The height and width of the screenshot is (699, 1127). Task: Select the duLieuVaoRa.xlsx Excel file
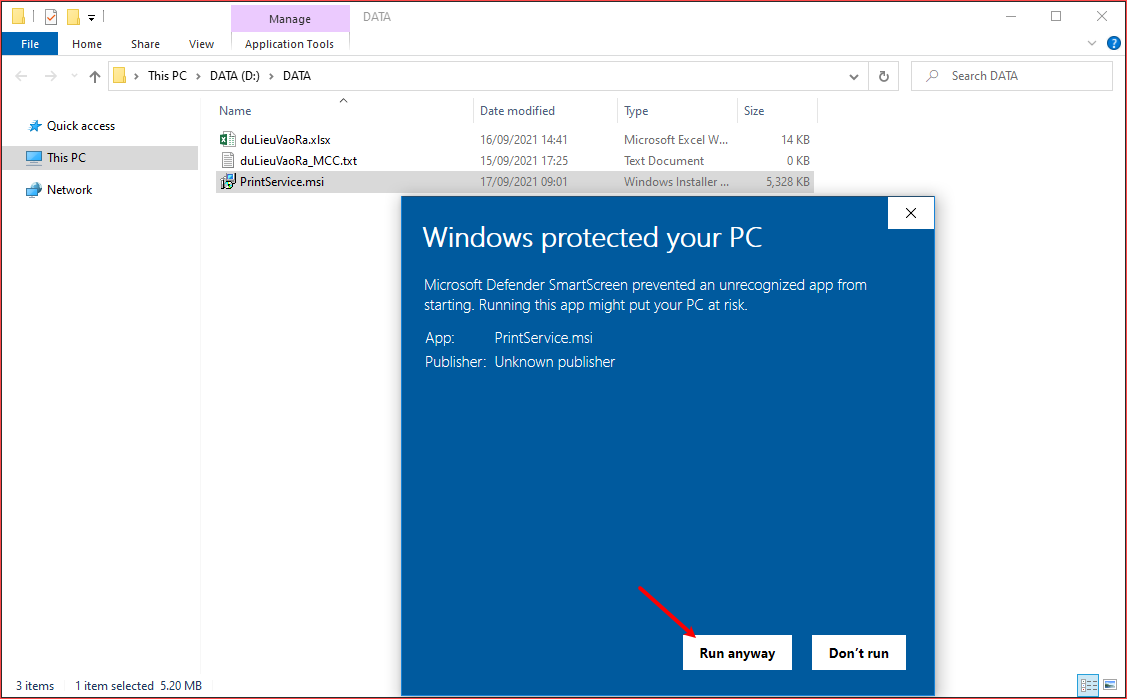coord(284,140)
